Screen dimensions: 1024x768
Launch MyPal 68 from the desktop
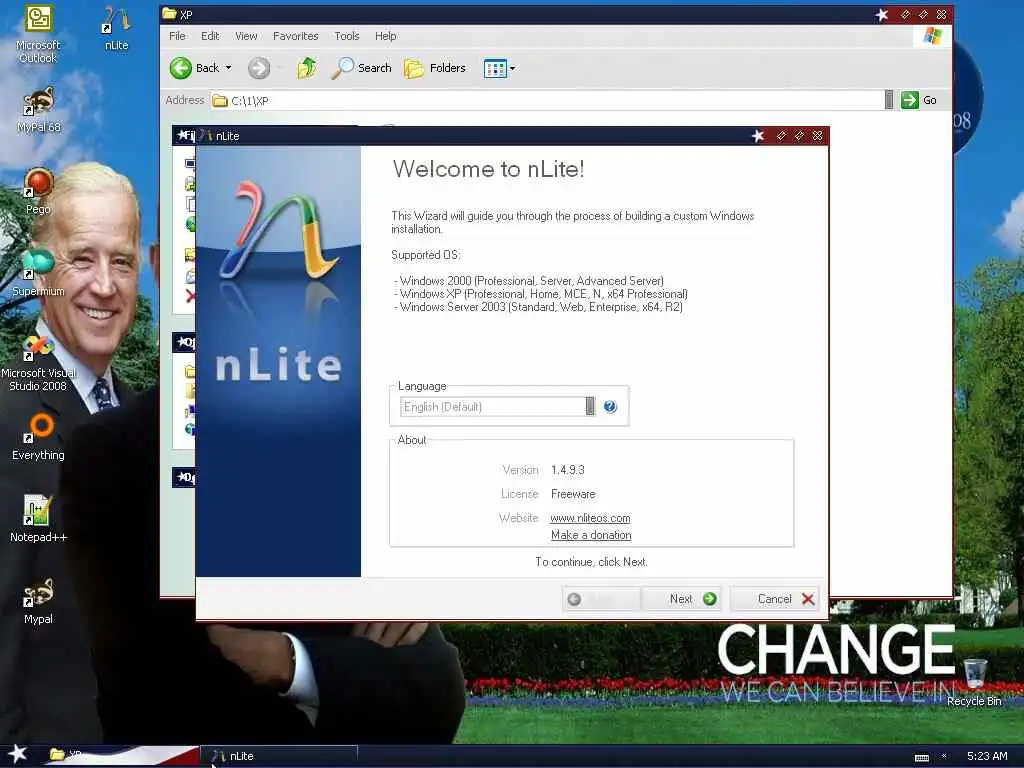[38, 109]
